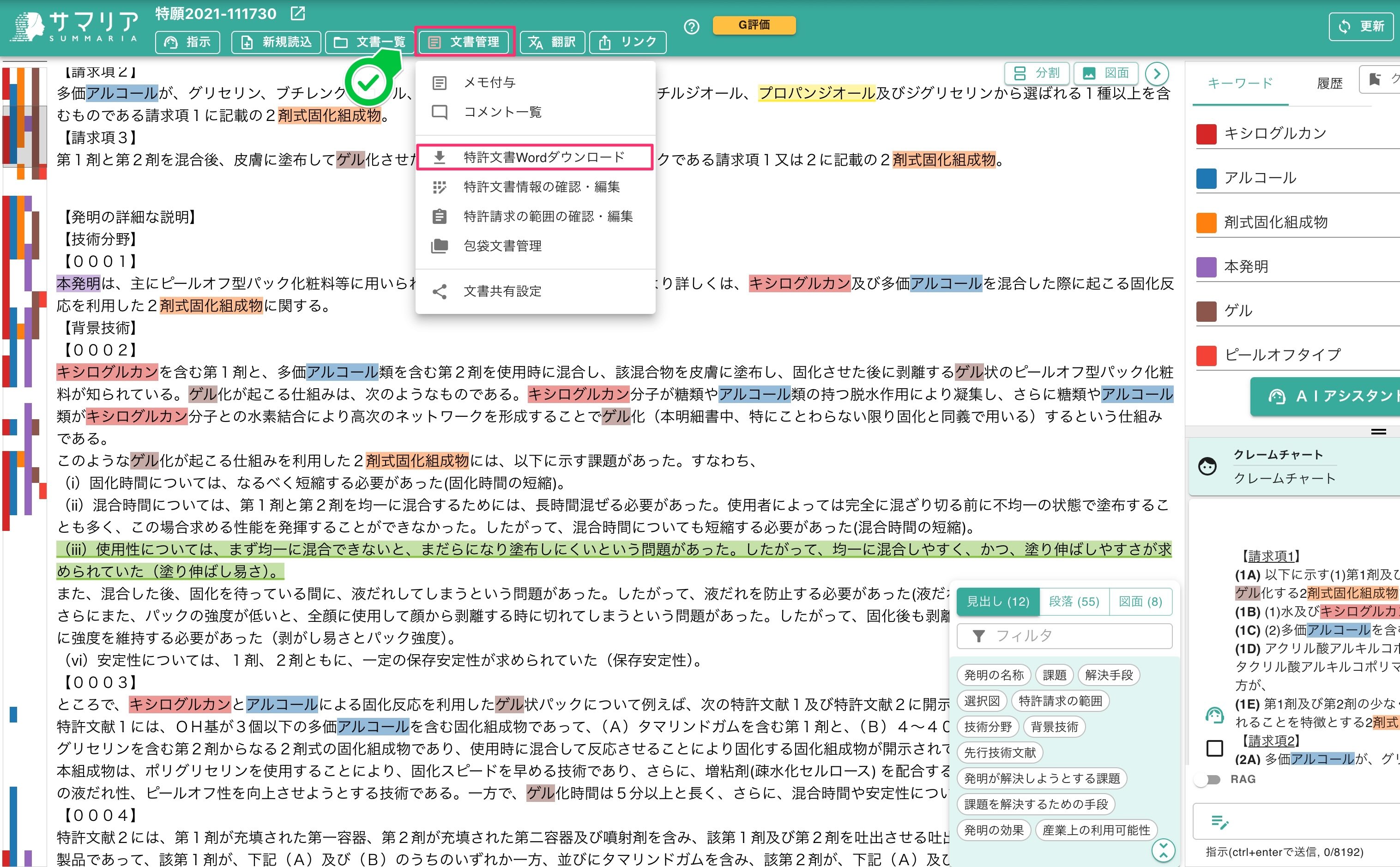Switch to 見出し (12) tab

click(x=998, y=602)
